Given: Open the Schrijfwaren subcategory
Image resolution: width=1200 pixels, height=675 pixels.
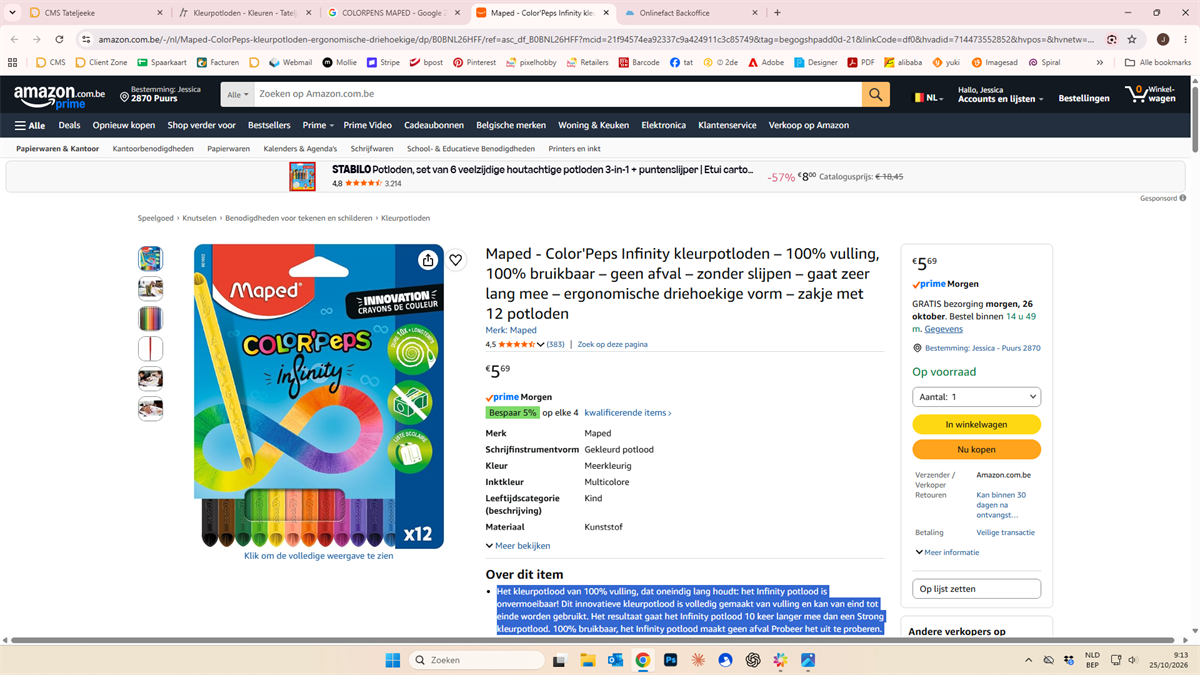Looking at the screenshot, I should [x=372, y=148].
